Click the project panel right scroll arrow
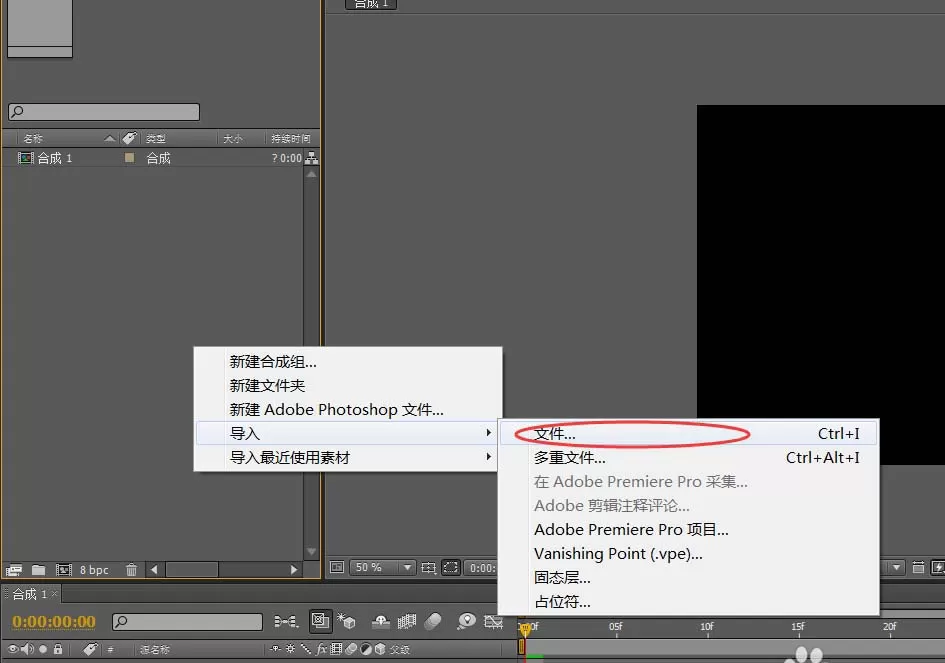 click(x=294, y=570)
